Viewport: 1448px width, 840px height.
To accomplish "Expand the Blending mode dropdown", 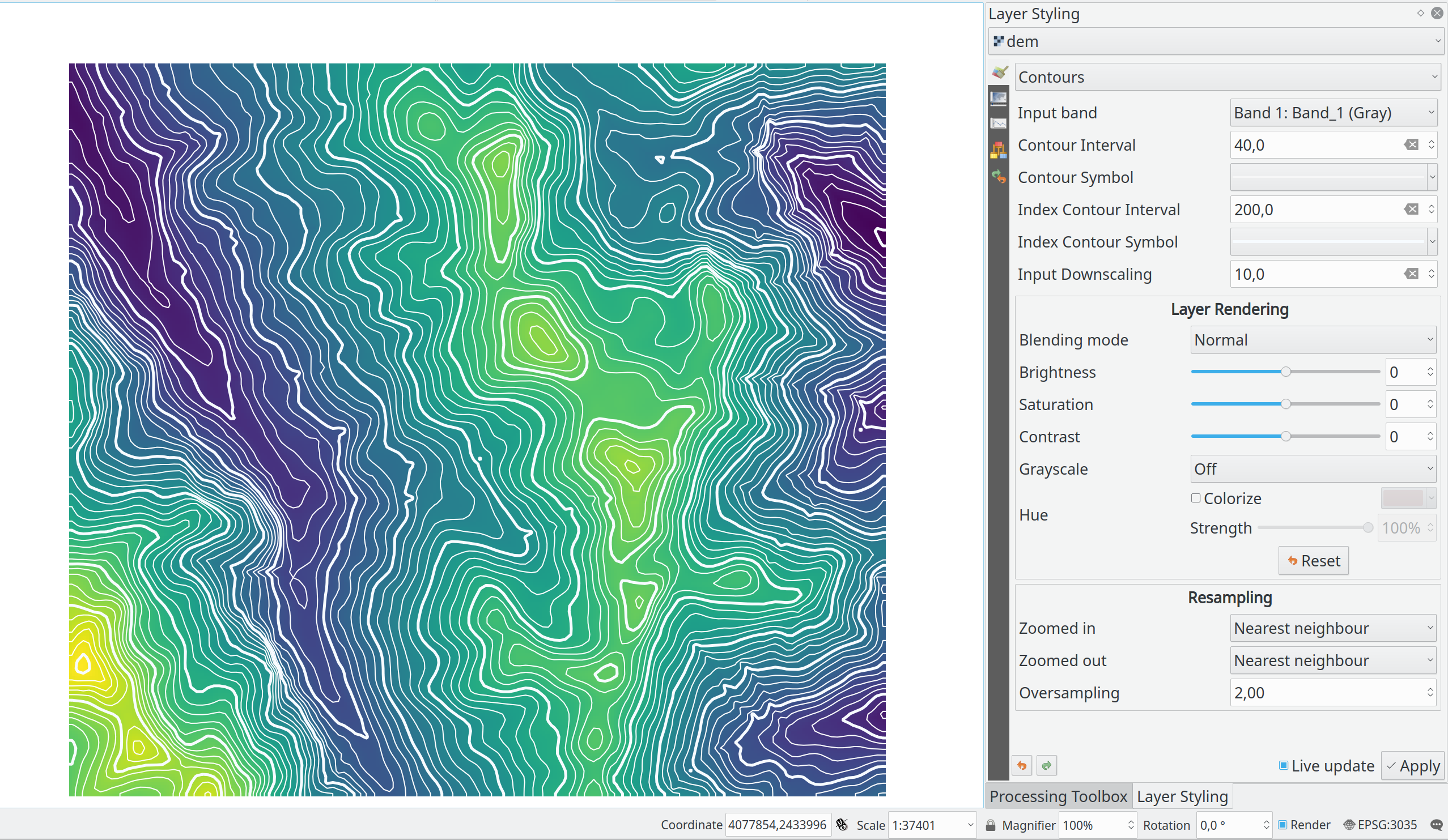I will [1313, 340].
